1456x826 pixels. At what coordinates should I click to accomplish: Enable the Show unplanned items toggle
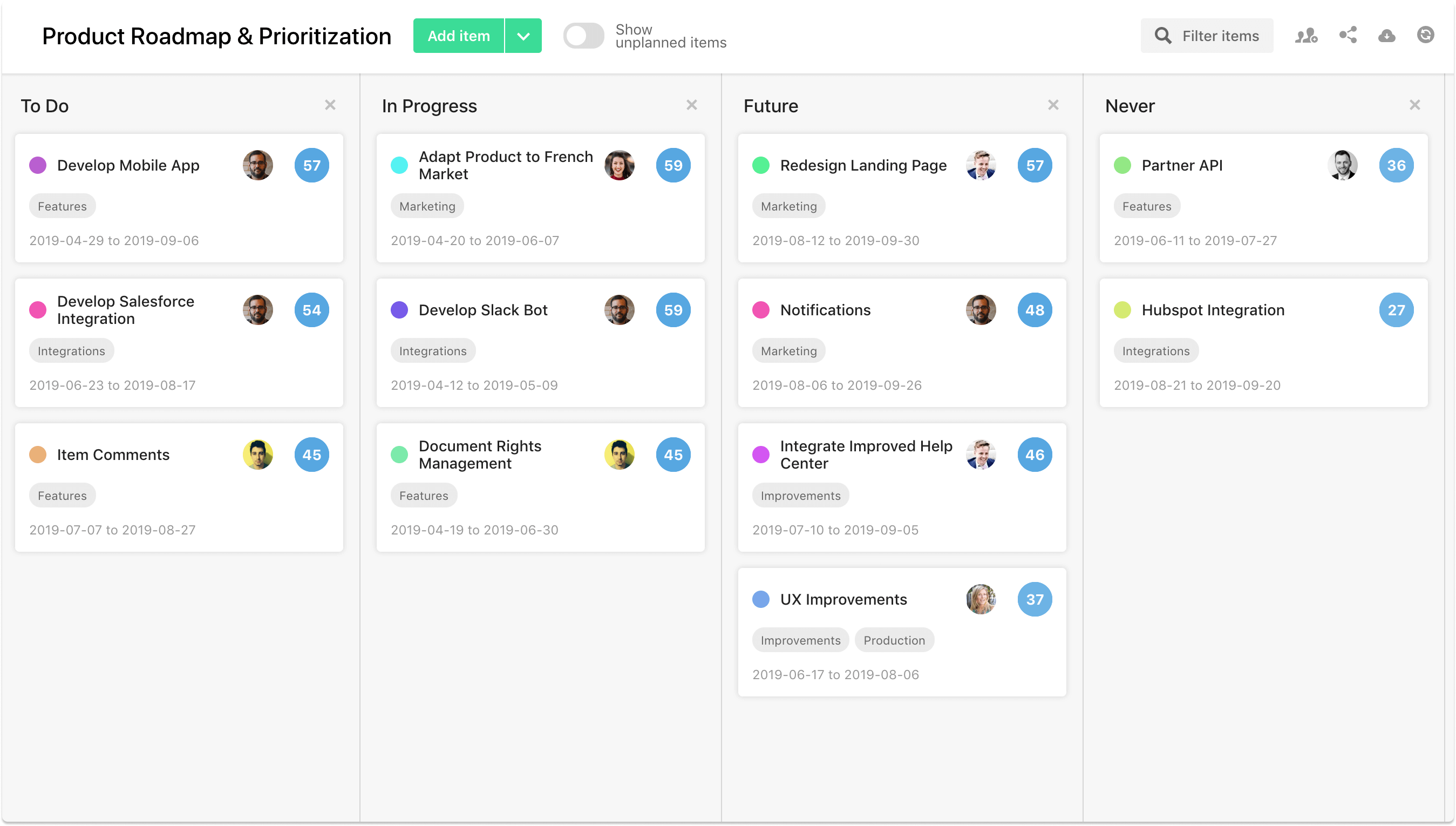[x=583, y=35]
